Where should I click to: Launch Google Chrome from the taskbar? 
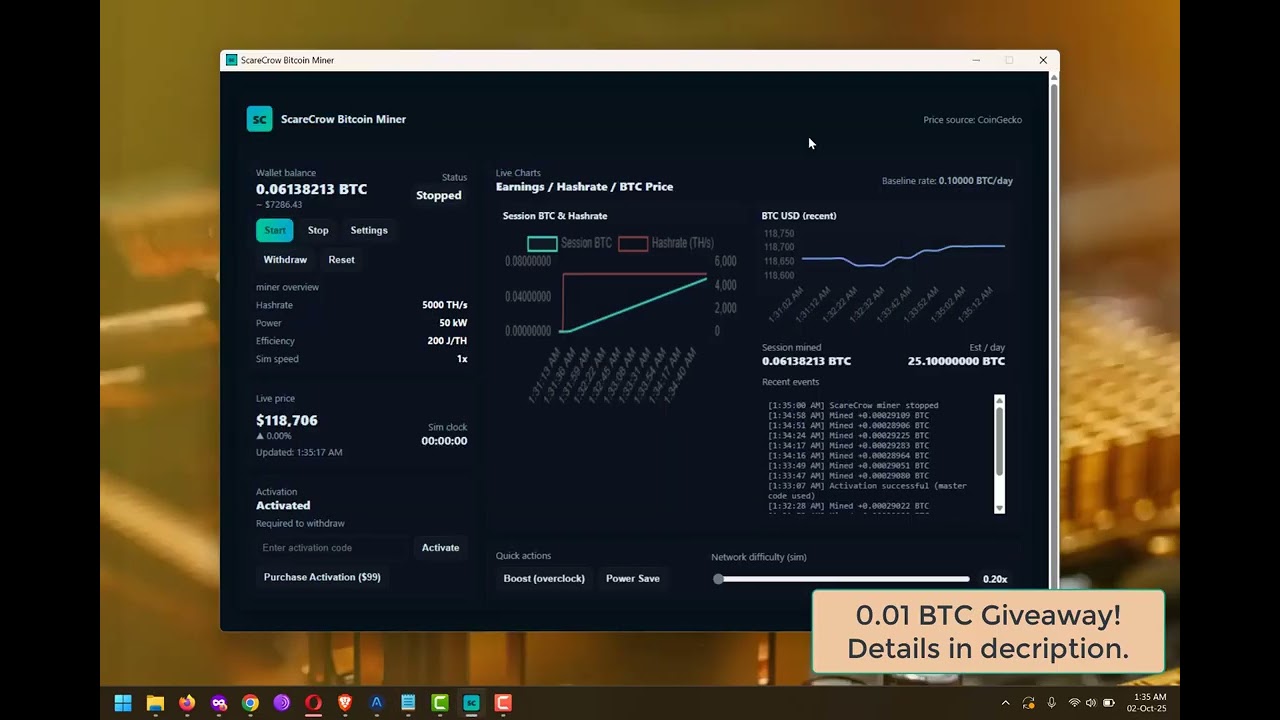click(x=250, y=703)
